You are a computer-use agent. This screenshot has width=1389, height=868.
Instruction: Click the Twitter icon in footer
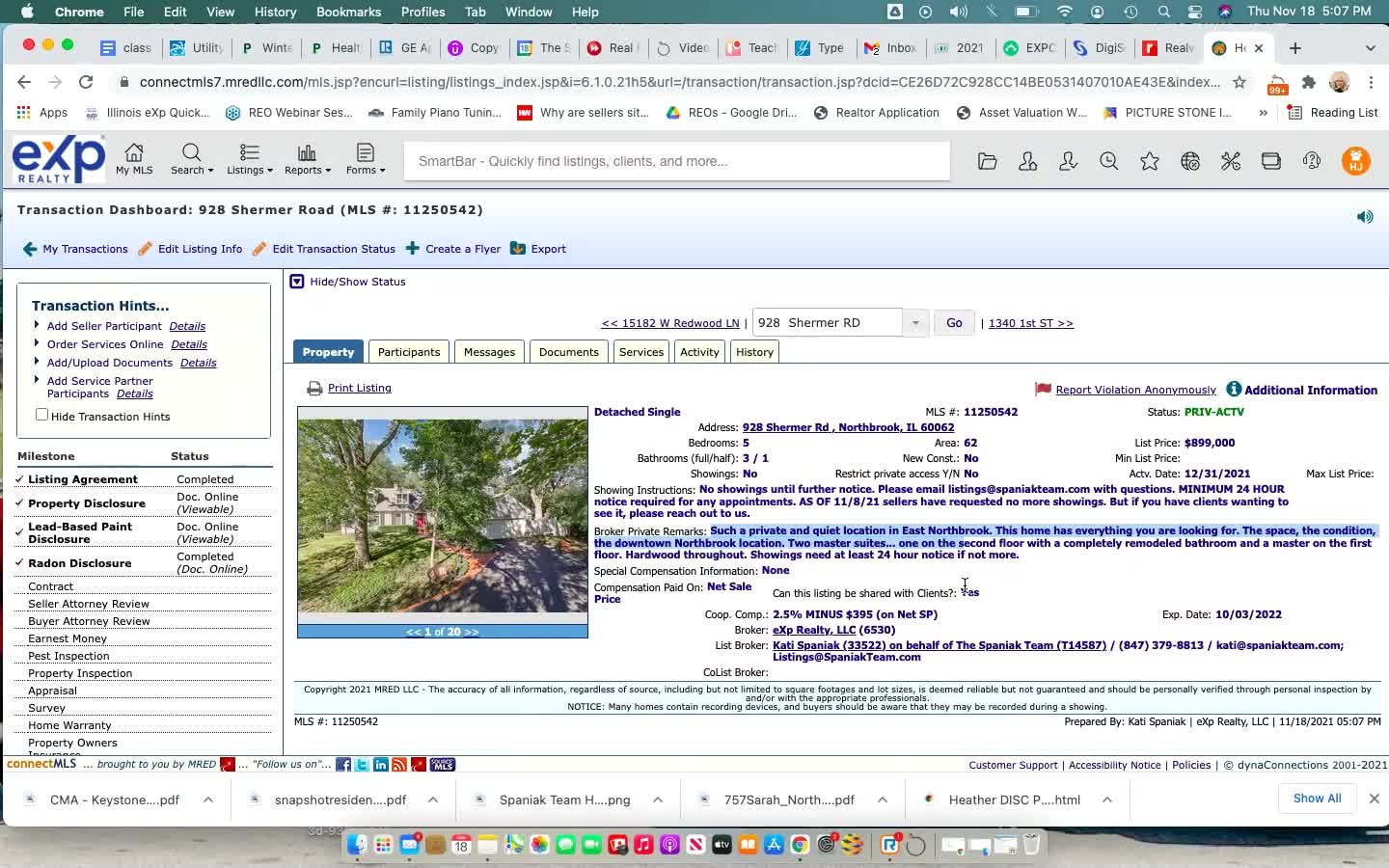point(362,765)
